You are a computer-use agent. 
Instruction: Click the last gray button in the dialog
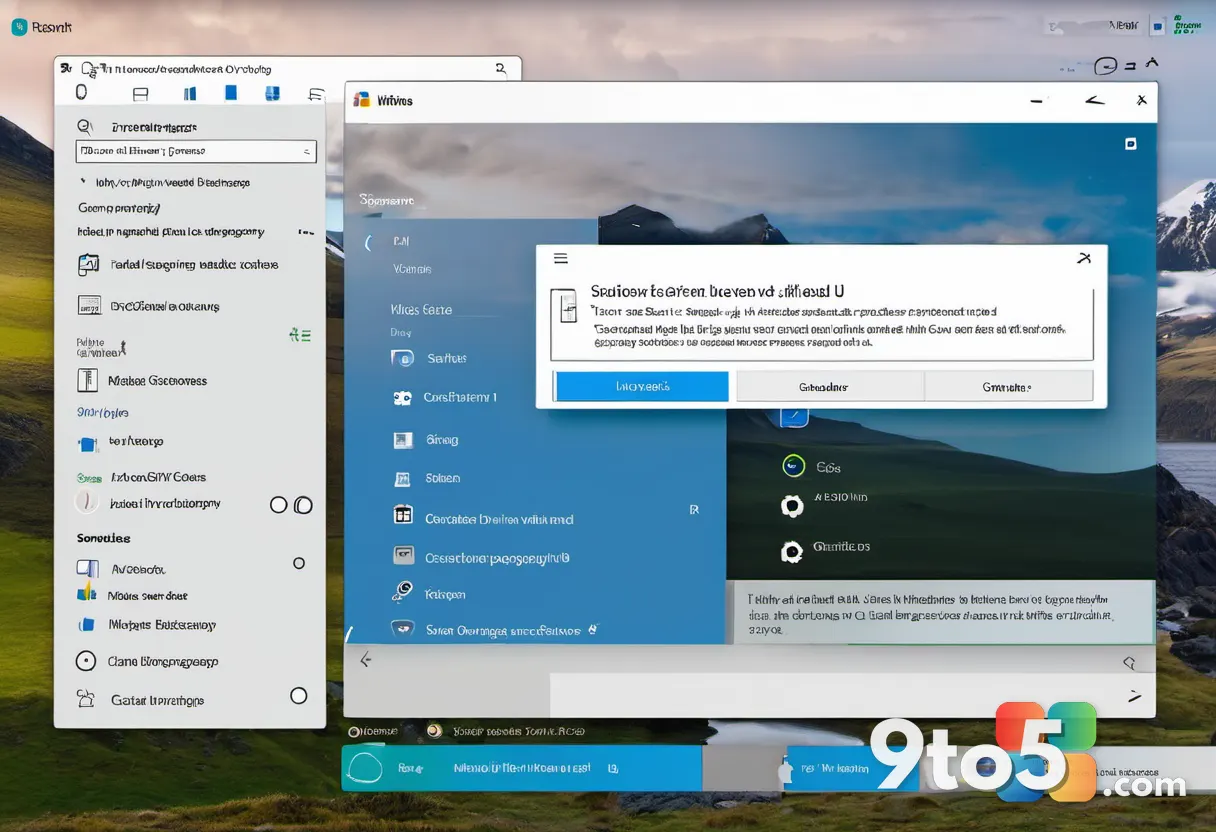pyautogui.click(x=1008, y=386)
